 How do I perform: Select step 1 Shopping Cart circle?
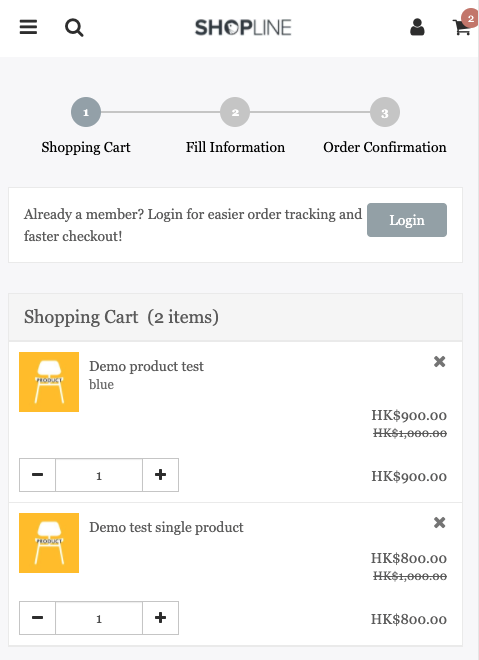pos(86,112)
